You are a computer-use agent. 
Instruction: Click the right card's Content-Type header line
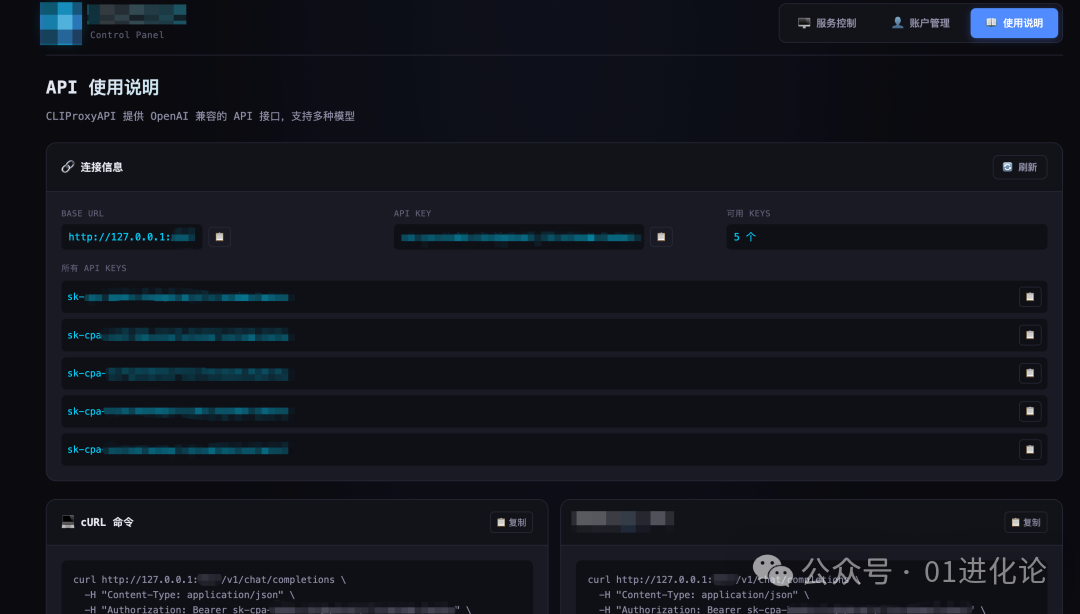click(704, 595)
